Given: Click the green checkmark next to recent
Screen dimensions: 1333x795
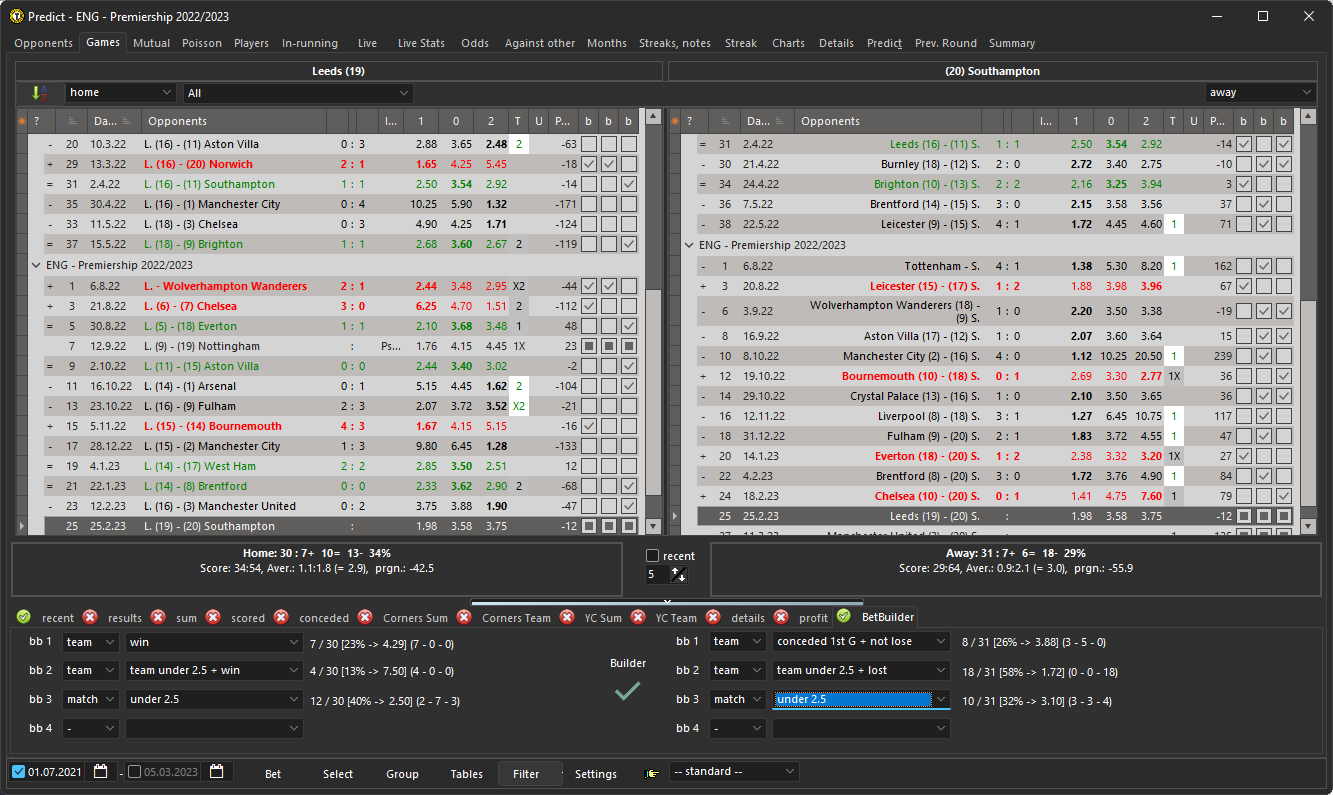Looking at the screenshot, I should pyautogui.click(x=24, y=617).
